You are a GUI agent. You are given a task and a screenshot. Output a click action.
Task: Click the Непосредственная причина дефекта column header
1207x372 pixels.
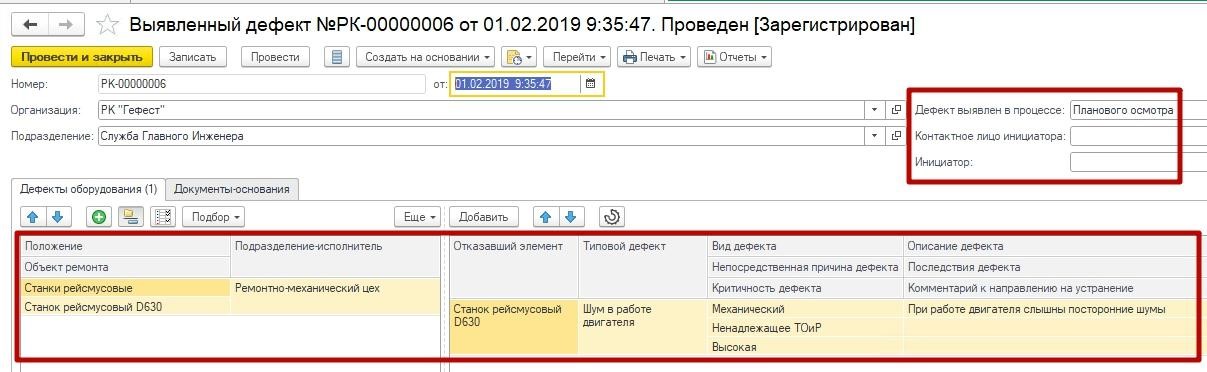tap(805, 267)
